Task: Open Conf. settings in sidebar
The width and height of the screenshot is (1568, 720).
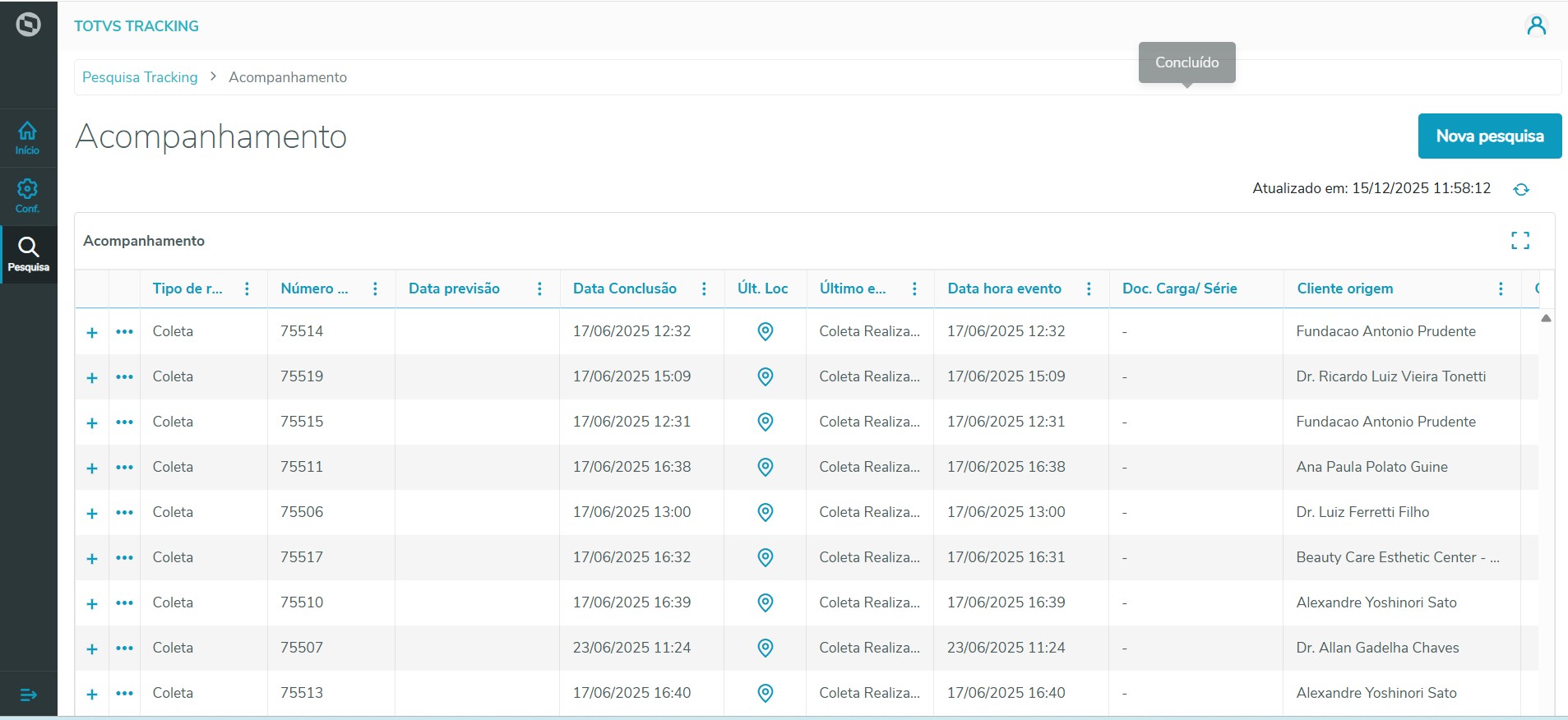Action: click(x=28, y=196)
